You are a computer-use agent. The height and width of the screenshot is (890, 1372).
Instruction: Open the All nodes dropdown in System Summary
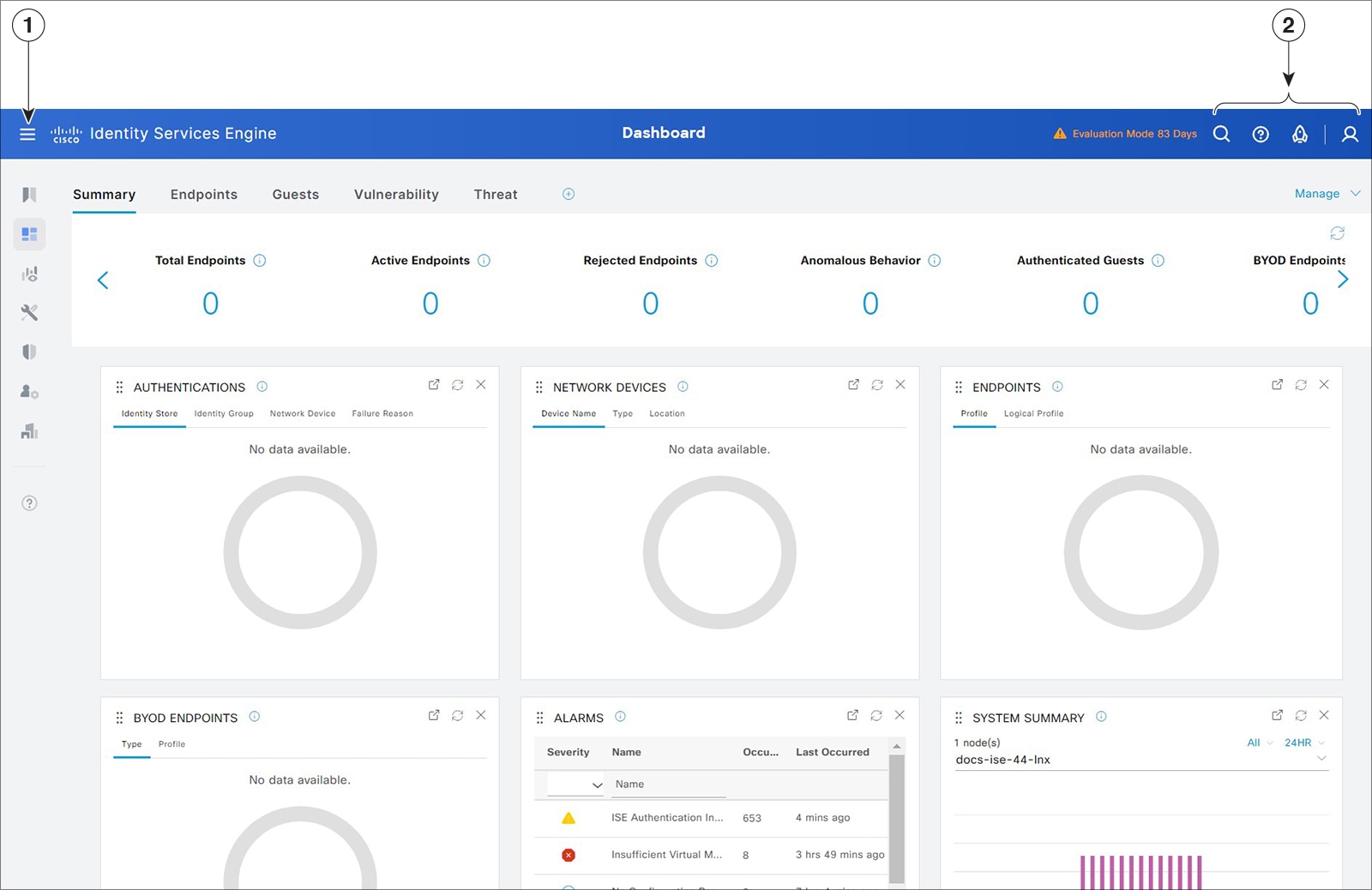[1260, 743]
